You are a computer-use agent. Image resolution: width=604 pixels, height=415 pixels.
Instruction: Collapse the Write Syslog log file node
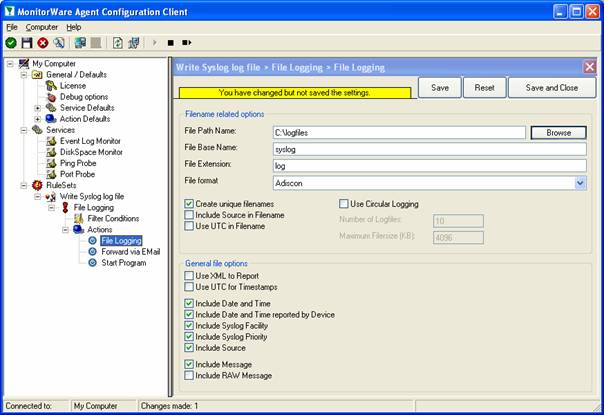38,197
